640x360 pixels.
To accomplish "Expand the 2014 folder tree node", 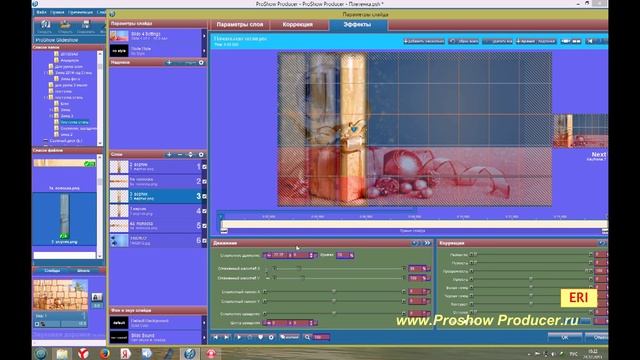I will (x=46, y=73).
